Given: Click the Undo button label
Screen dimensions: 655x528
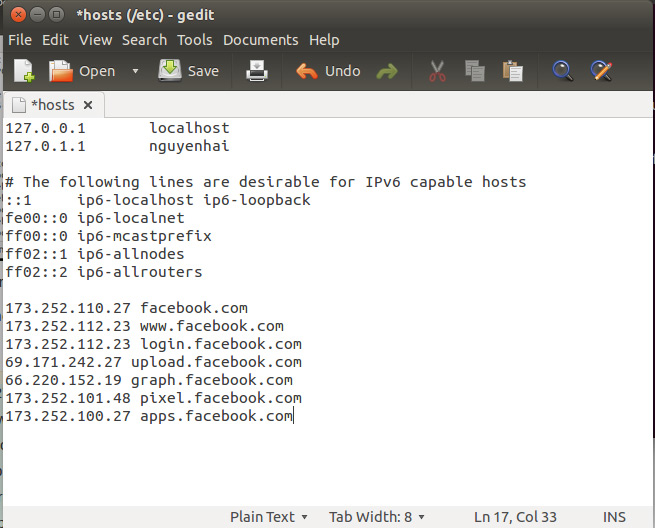Looking at the screenshot, I should pos(343,71).
